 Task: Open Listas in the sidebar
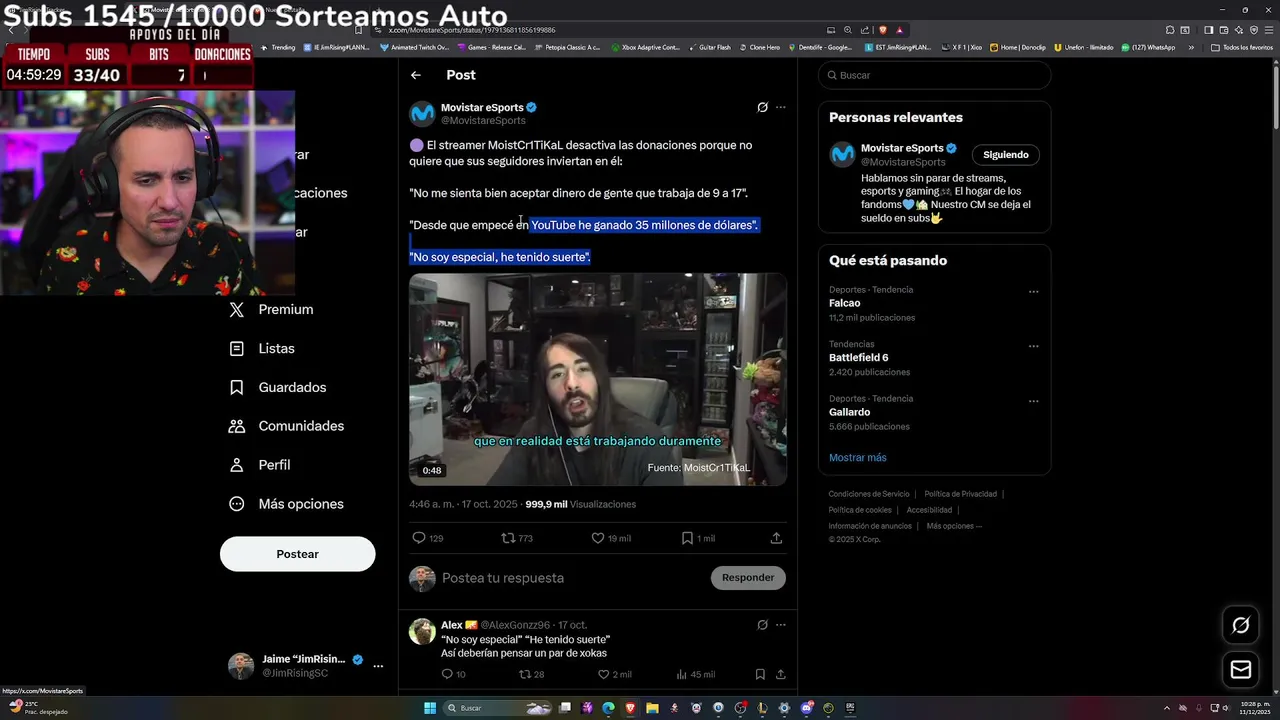262,349
